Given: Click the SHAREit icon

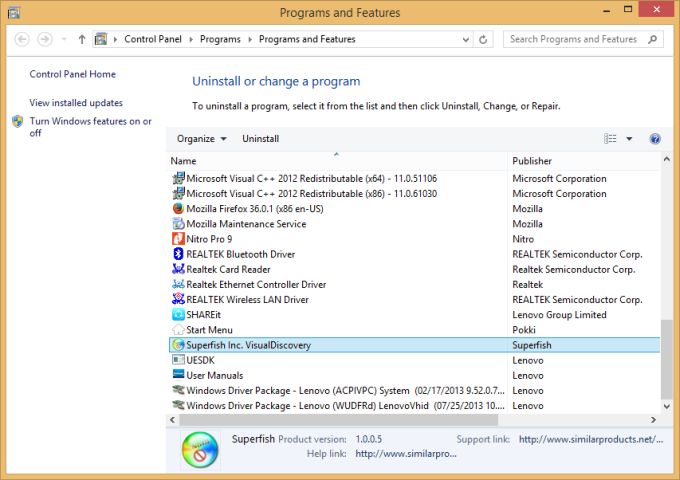Looking at the screenshot, I should point(178,315).
